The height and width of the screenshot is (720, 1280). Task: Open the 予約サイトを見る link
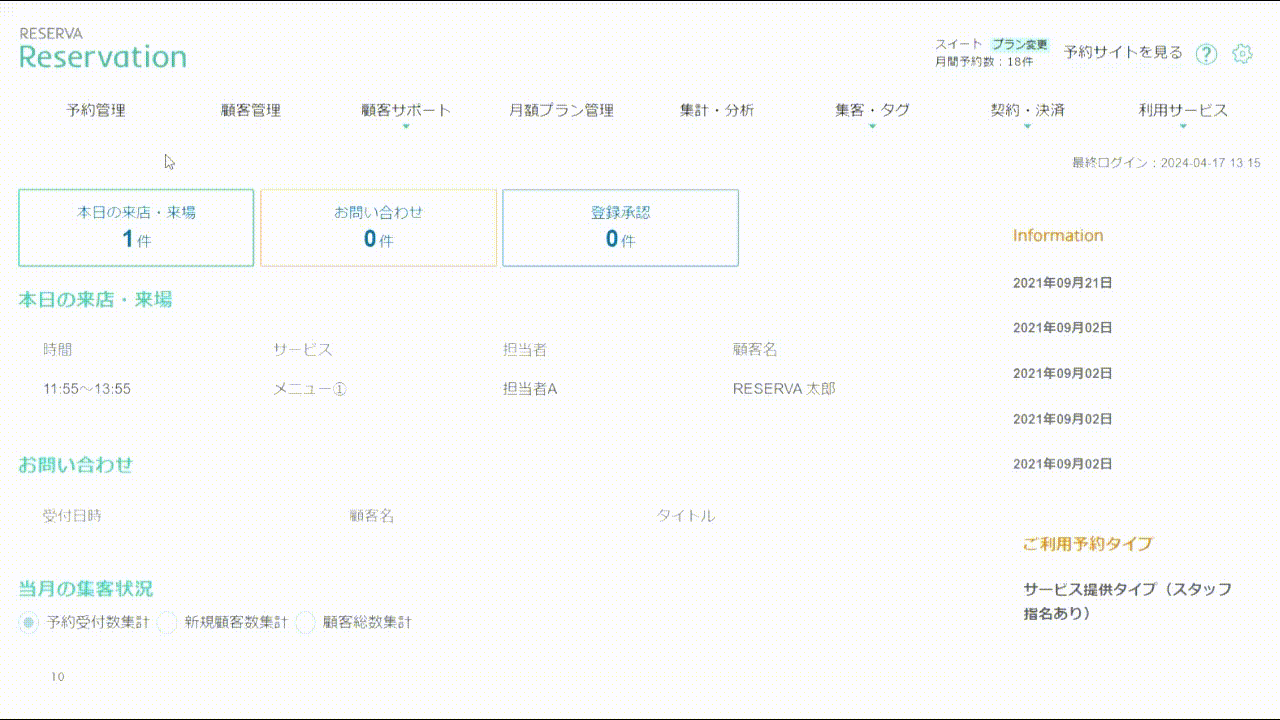coord(1122,52)
